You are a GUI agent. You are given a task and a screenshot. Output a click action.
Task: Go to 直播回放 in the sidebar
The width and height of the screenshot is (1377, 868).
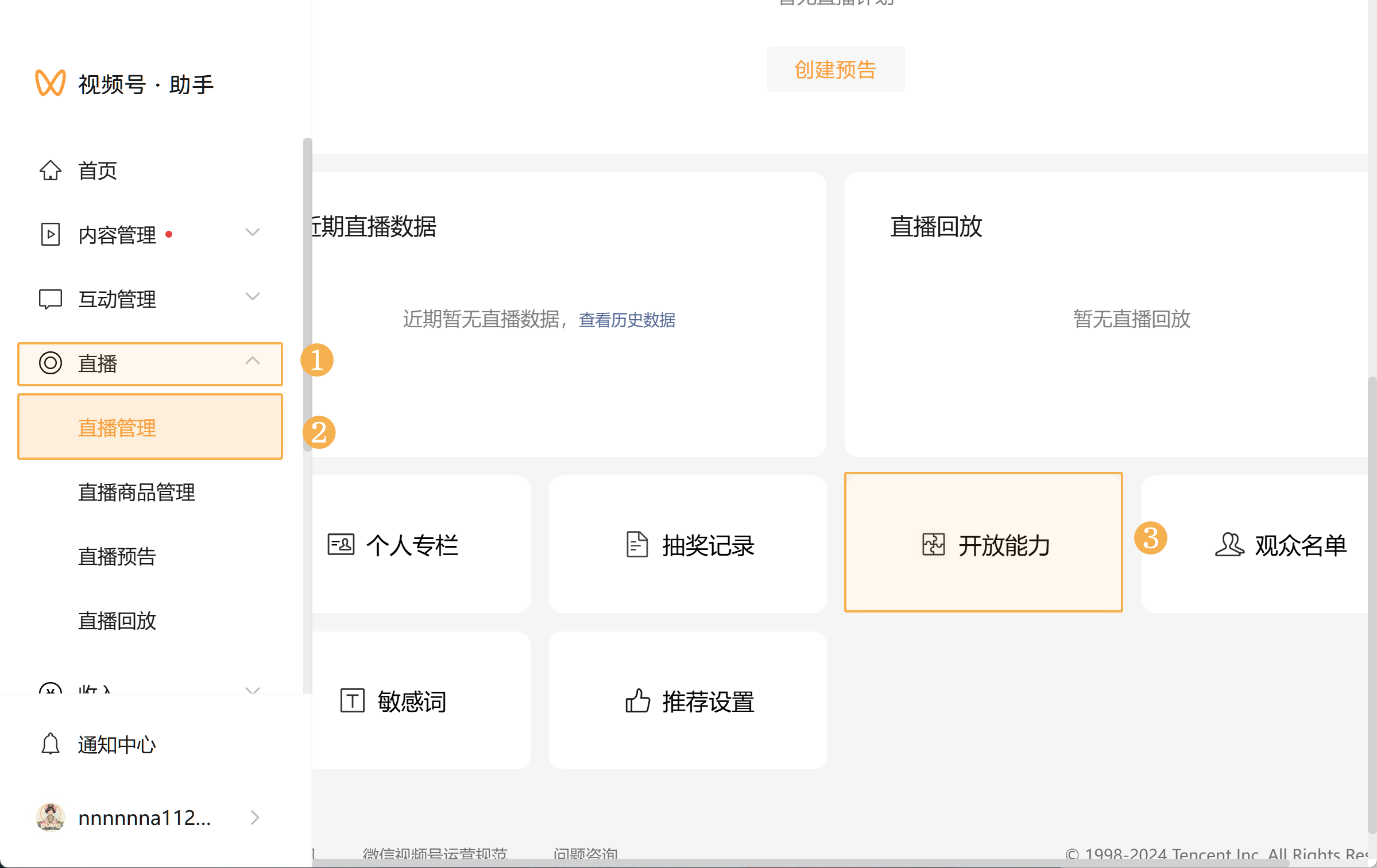click(117, 621)
